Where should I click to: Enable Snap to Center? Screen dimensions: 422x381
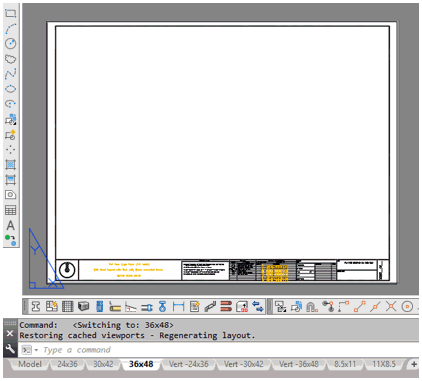[x=407, y=306]
